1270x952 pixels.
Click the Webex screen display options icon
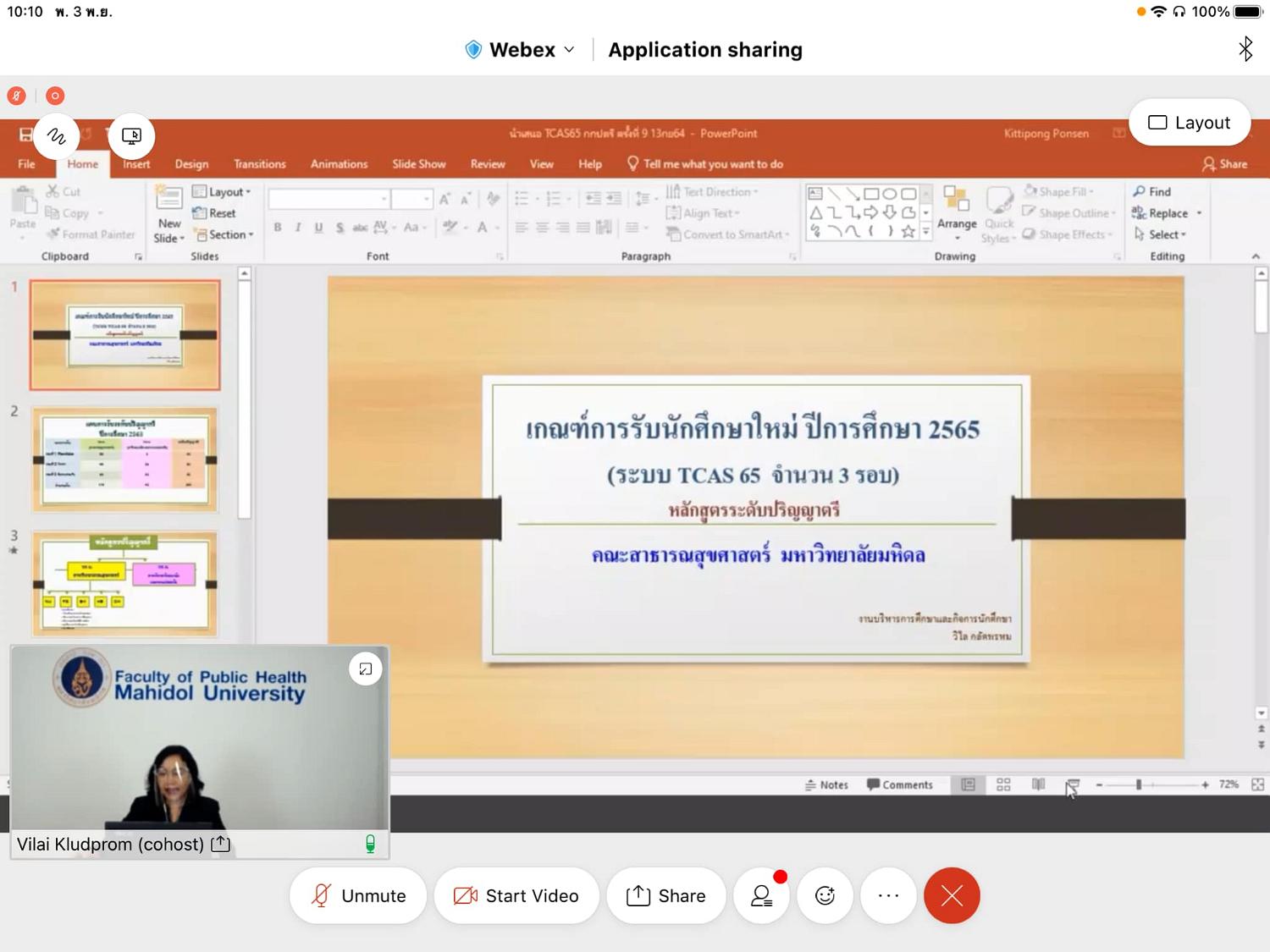pyautogui.click(x=132, y=135)
